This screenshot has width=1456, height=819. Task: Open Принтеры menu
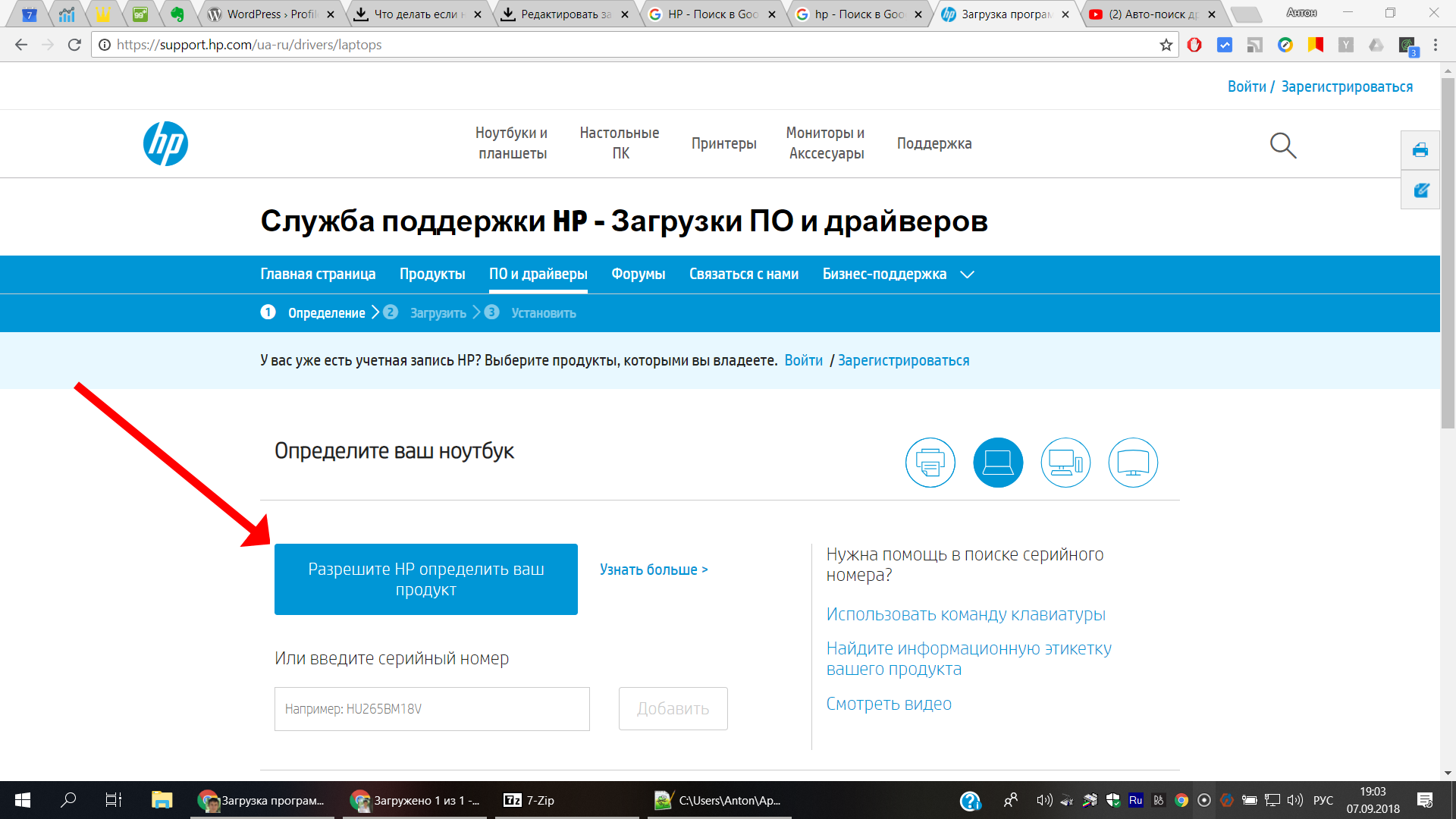click(723, 143)
